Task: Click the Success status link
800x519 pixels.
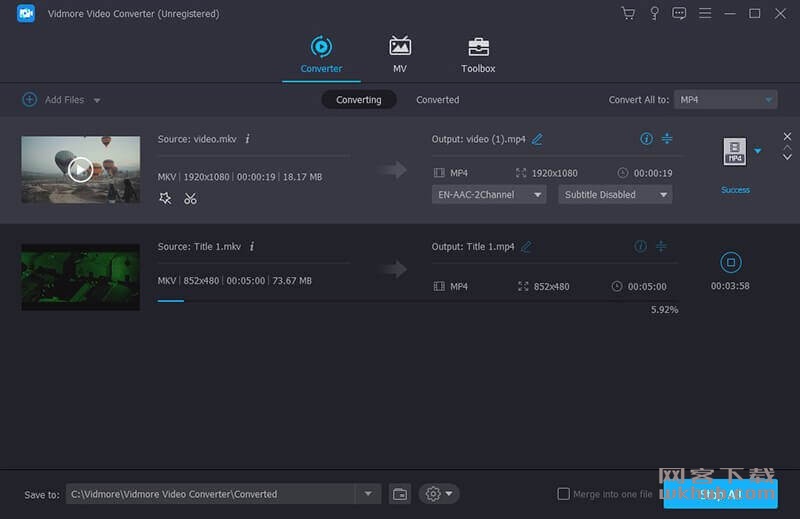Action: click(735, 190)
